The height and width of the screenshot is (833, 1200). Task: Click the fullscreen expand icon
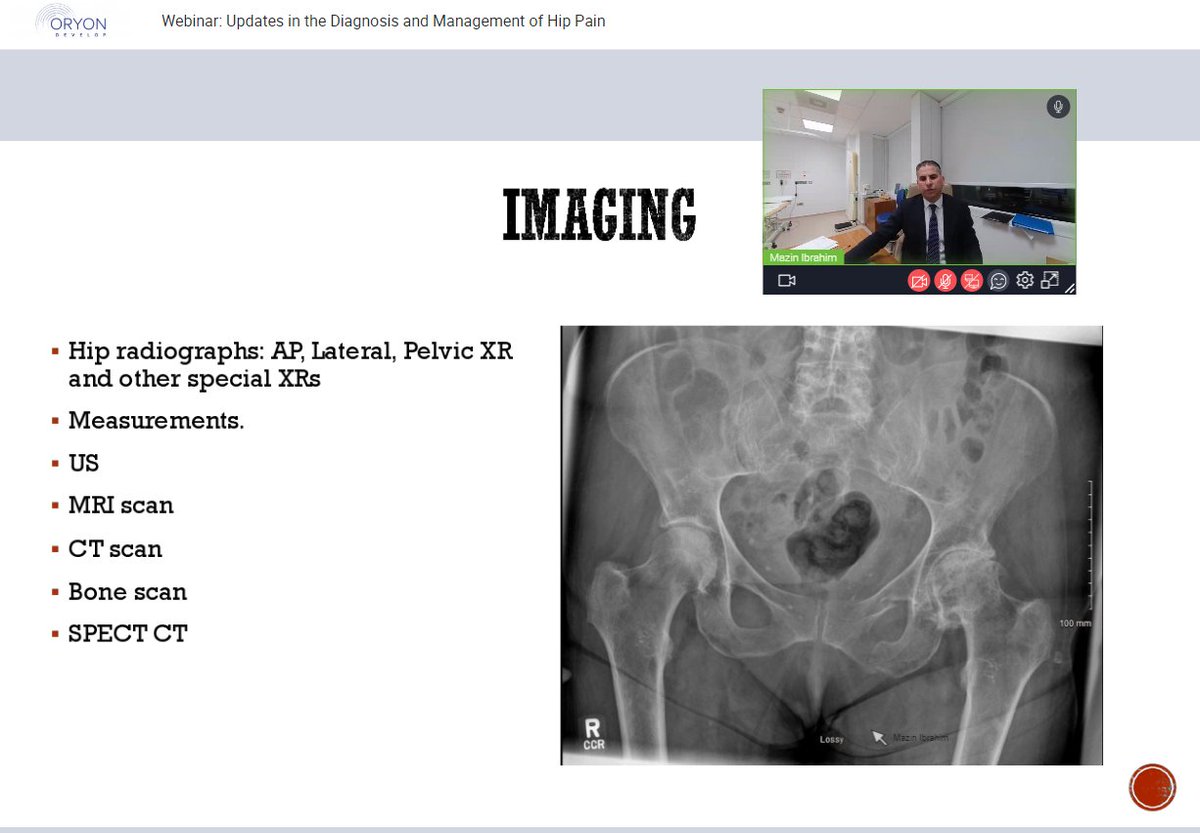click(1050, 280)
